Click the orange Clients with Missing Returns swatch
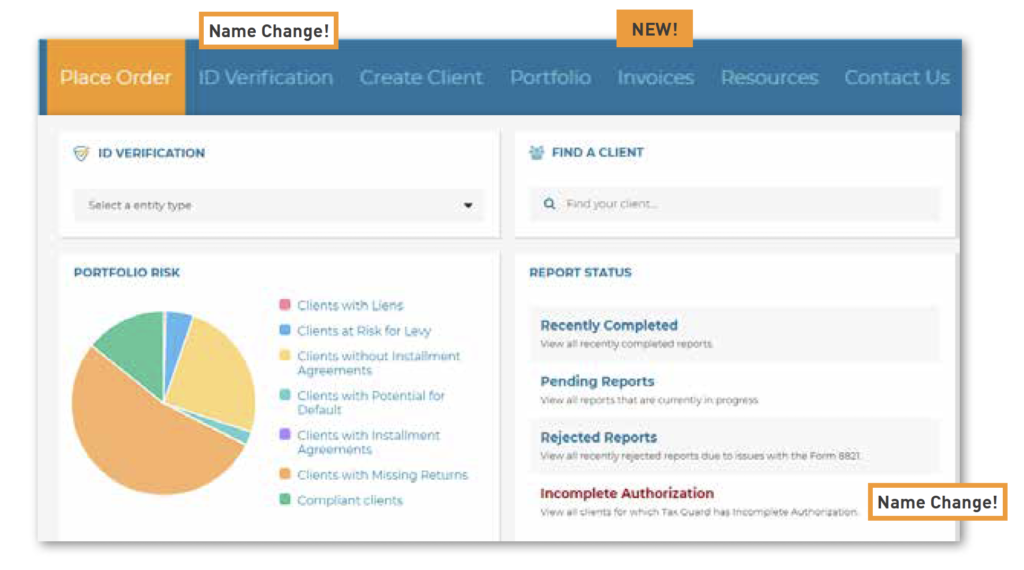 click(285, 475)
